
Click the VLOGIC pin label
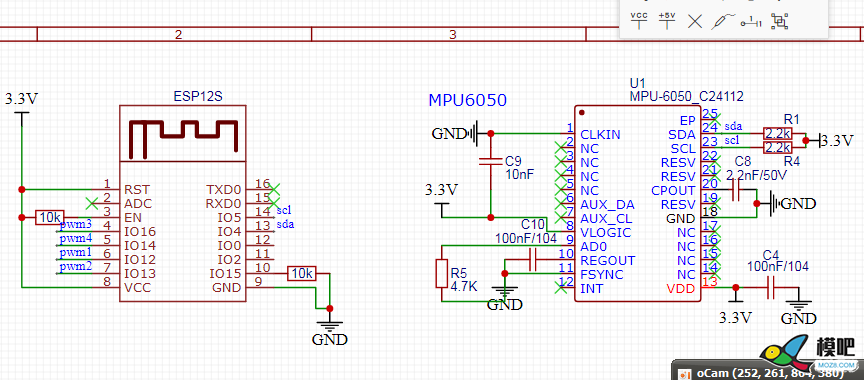point(605,232)
